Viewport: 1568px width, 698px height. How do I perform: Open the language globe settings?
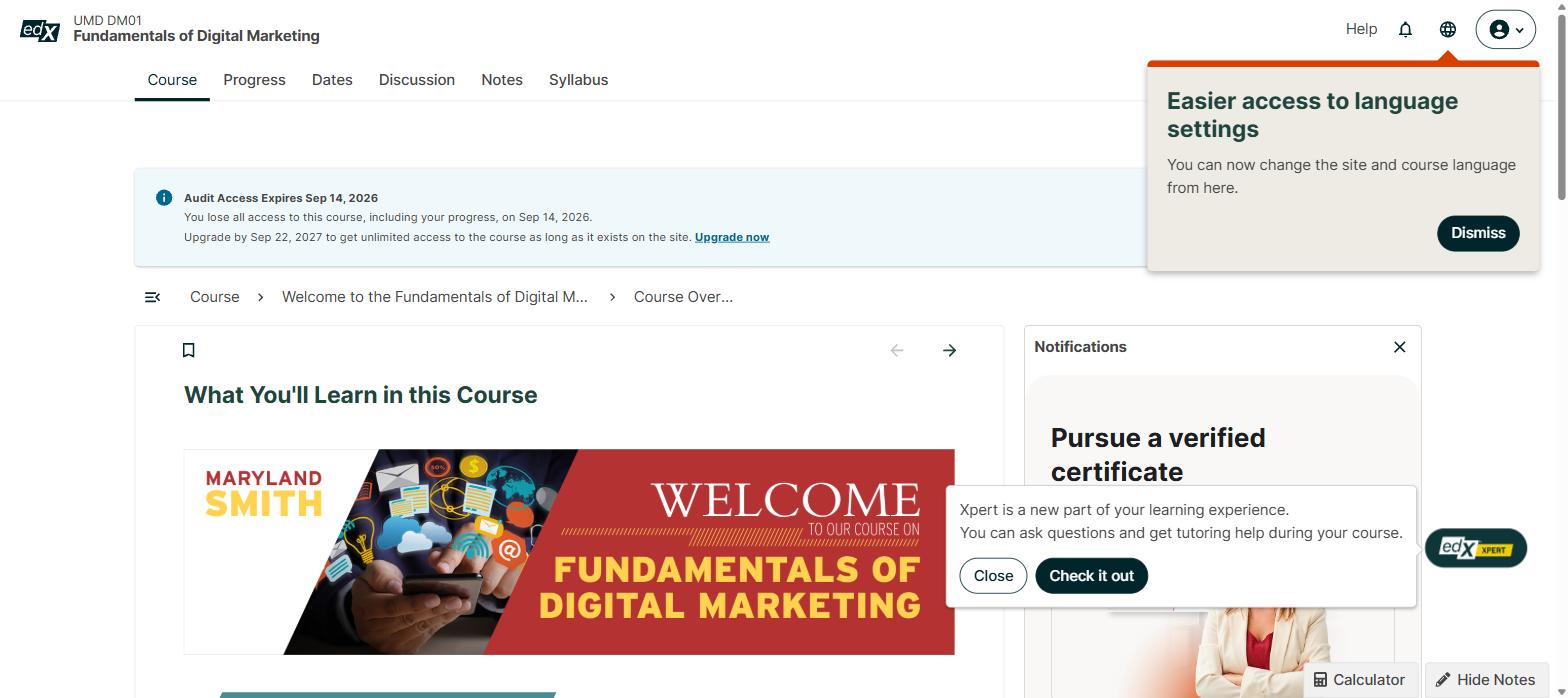tap(1447, 29)
